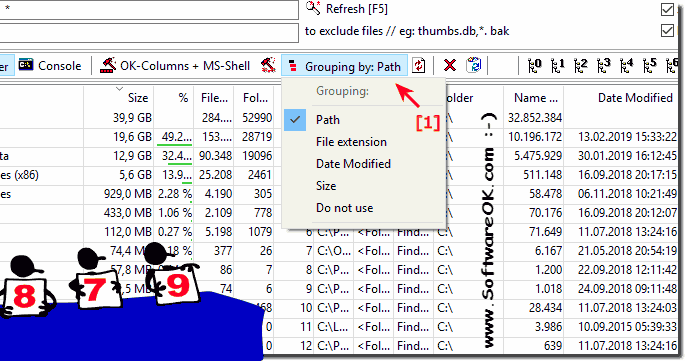This screenshot has height=361, width=685.
Task: Click the 19,6 GB size cell
Action: click(x=132, y=137)
